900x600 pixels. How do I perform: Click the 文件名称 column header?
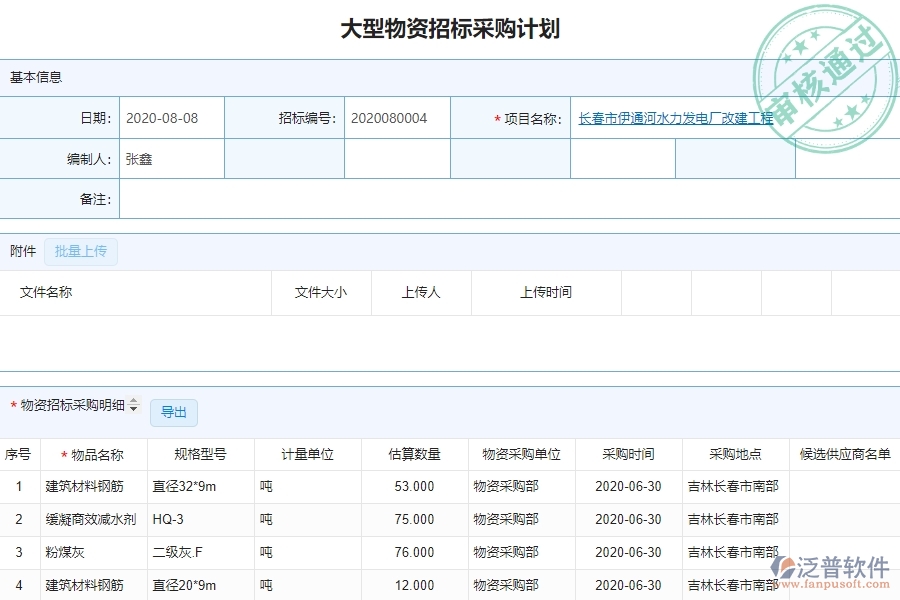click(x=47, y=292)
